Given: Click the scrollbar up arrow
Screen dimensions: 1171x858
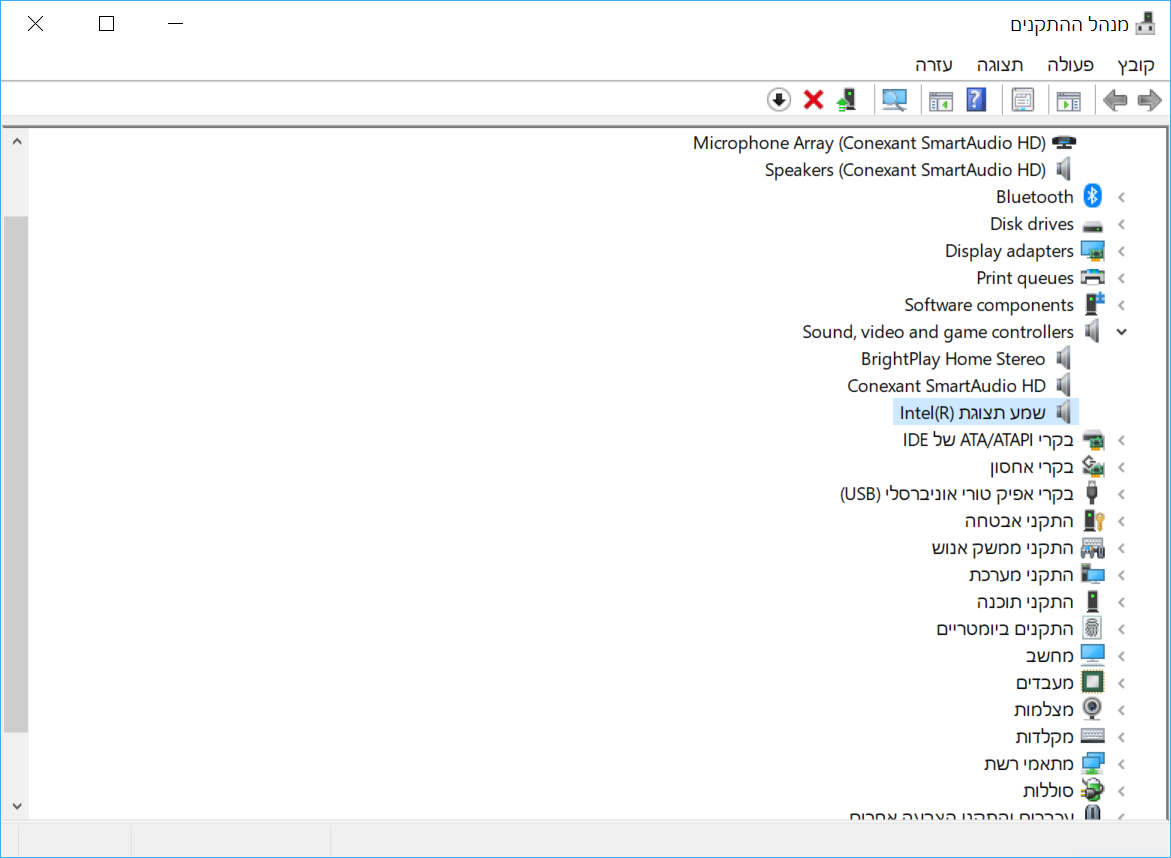Looking at the screenshot, I should pos(16,141).
